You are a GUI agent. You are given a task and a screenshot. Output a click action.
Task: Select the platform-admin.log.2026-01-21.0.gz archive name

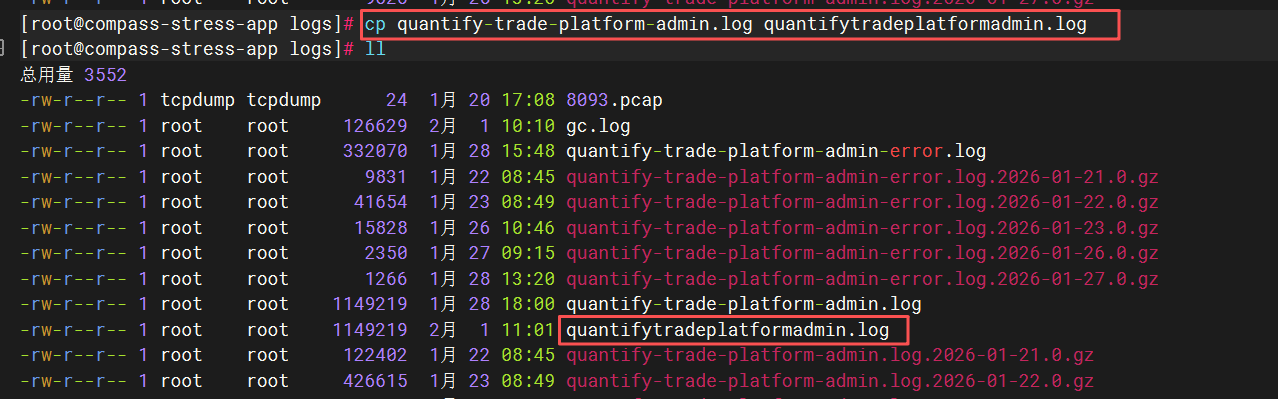[830, 354]
